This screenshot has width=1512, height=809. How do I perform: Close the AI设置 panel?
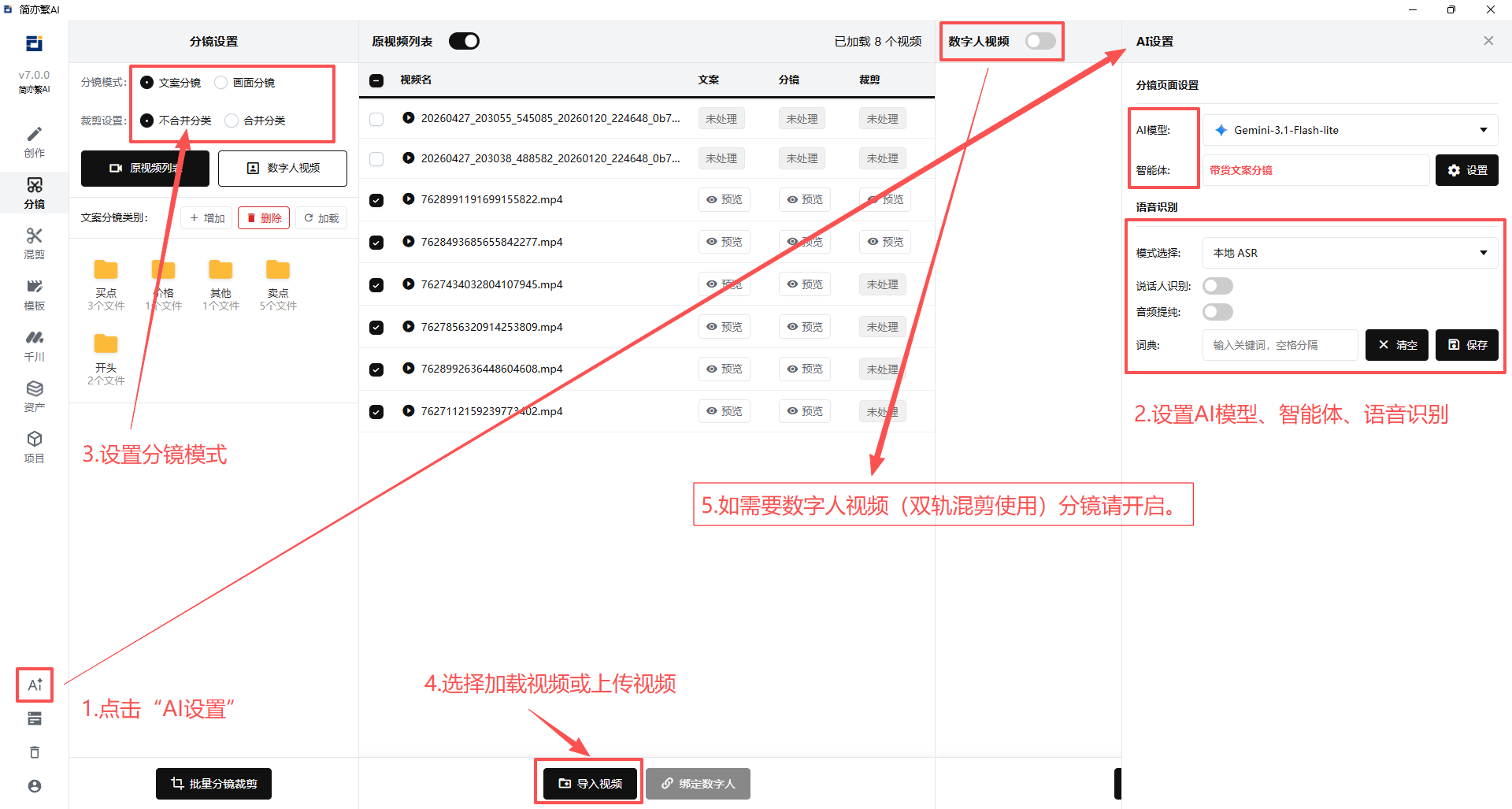pyautogui.click(x=1488, y=41)
